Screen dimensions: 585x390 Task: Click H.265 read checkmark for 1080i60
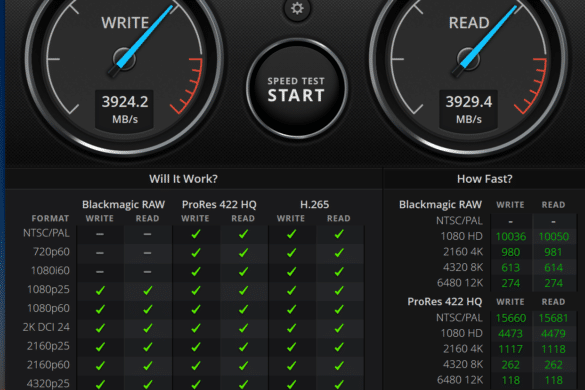339,271
